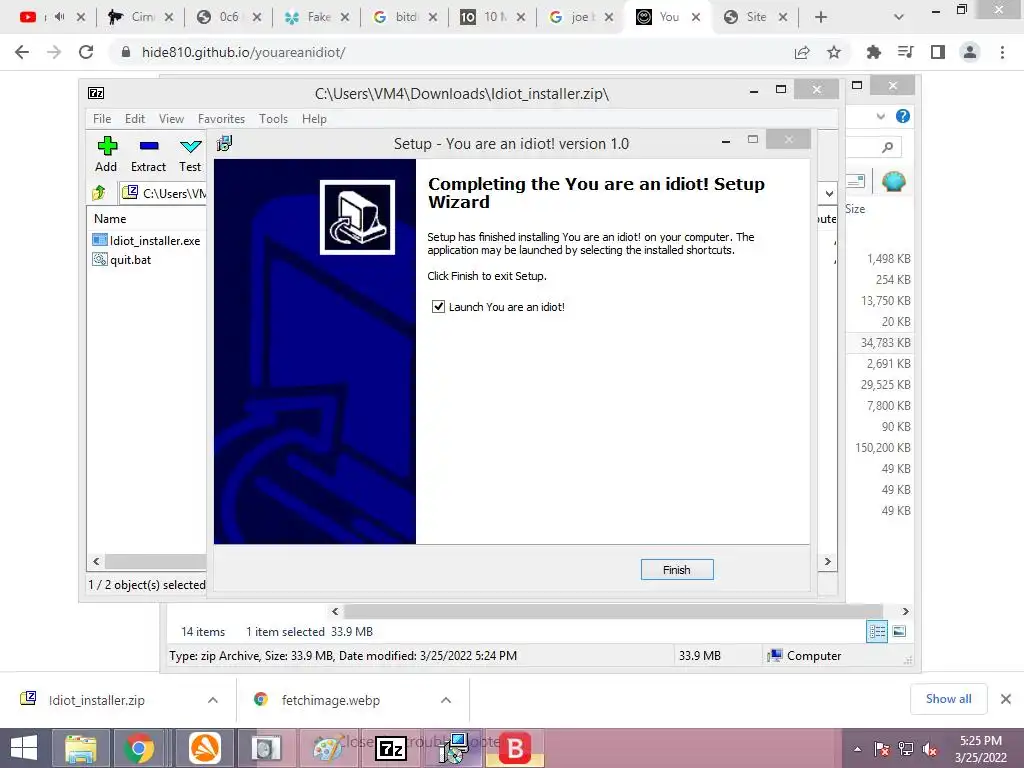
Task: Select the 34,783 KB row in Explorer
Action: (879, 343)
